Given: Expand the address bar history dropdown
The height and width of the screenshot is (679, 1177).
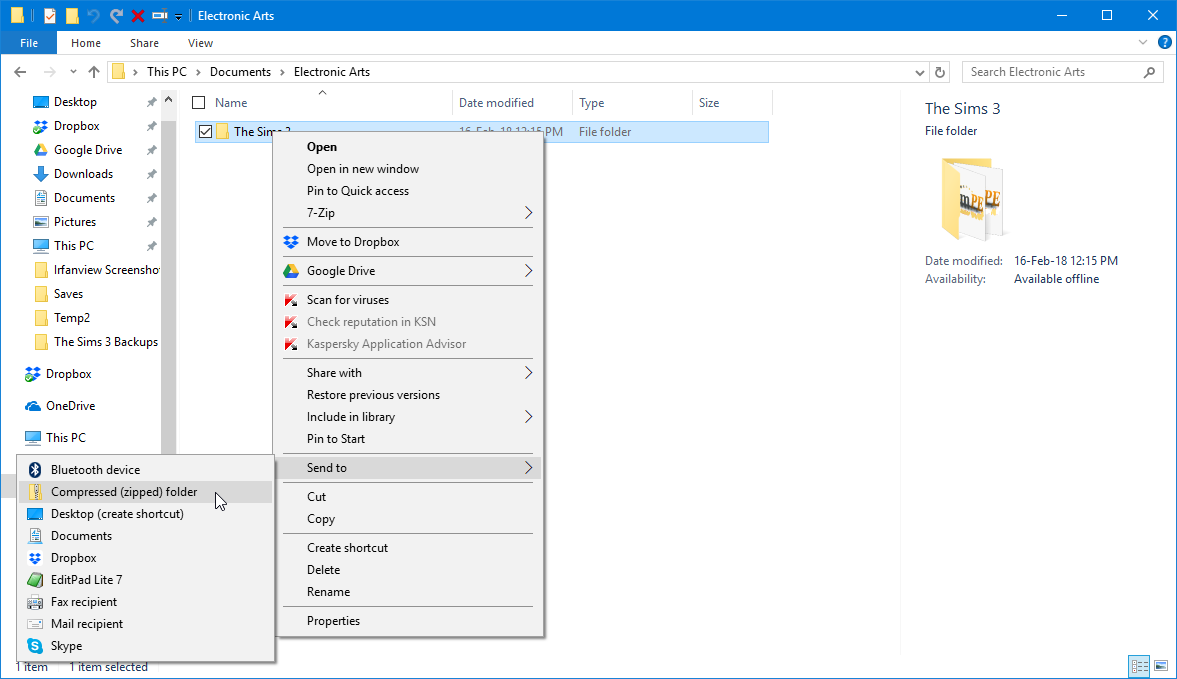Looking at the screenshot, I should point(921,72).
